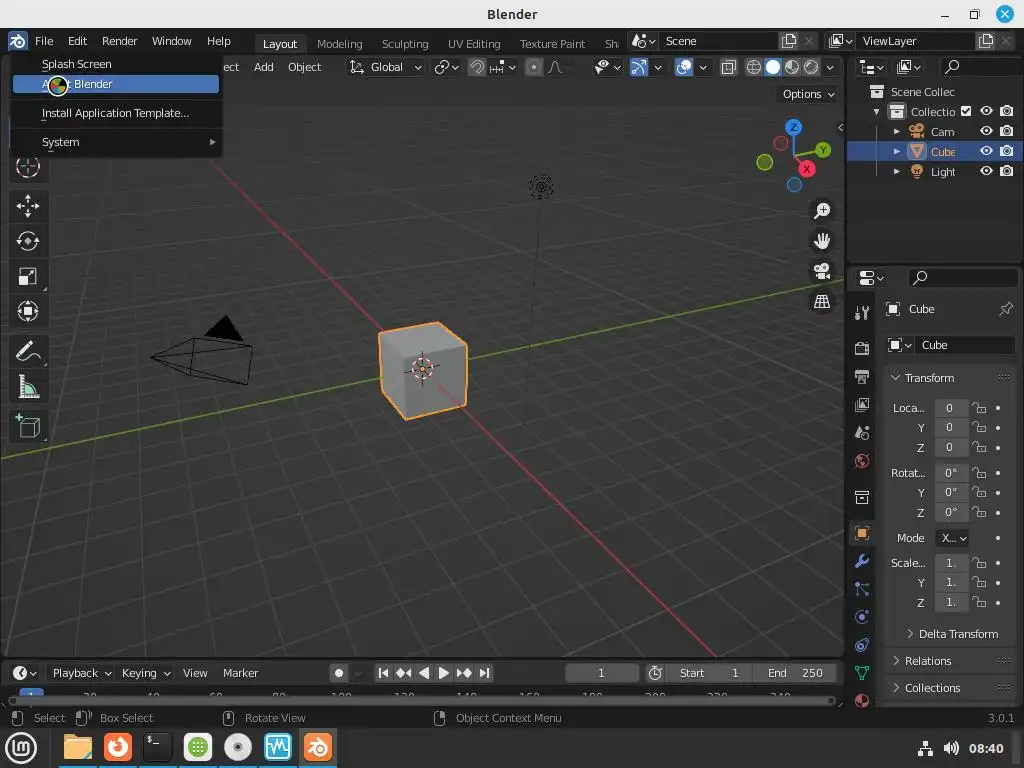Viewport: 1024px width, 768px height.
Task: Open the Particles properties tab
Action: [862, 589]
